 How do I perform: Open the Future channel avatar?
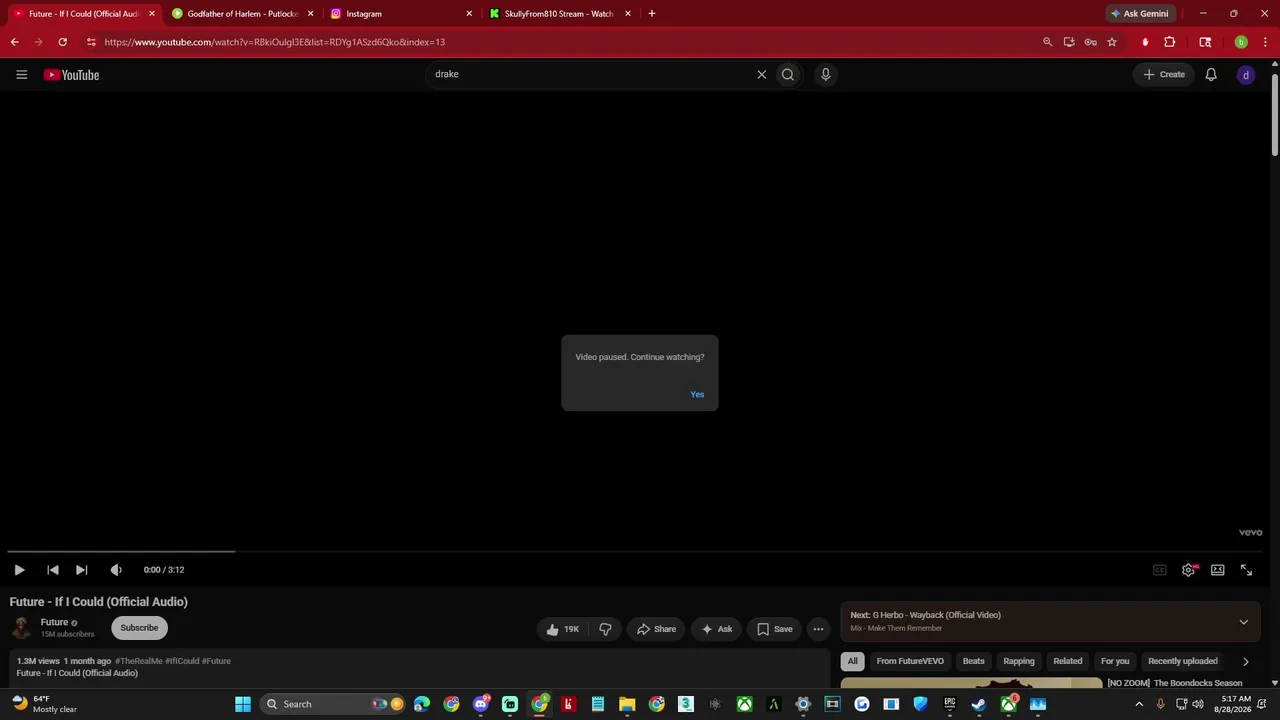(x=21, y=628)
